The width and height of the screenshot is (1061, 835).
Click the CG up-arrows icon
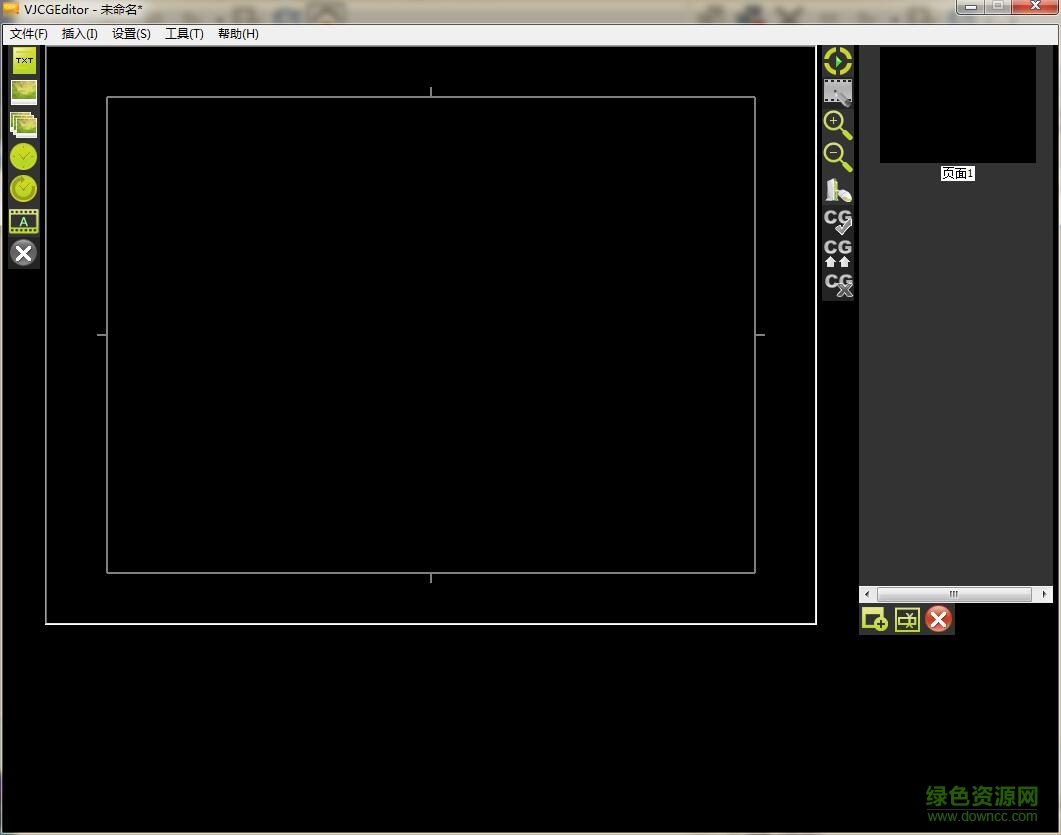pos(838,253)
